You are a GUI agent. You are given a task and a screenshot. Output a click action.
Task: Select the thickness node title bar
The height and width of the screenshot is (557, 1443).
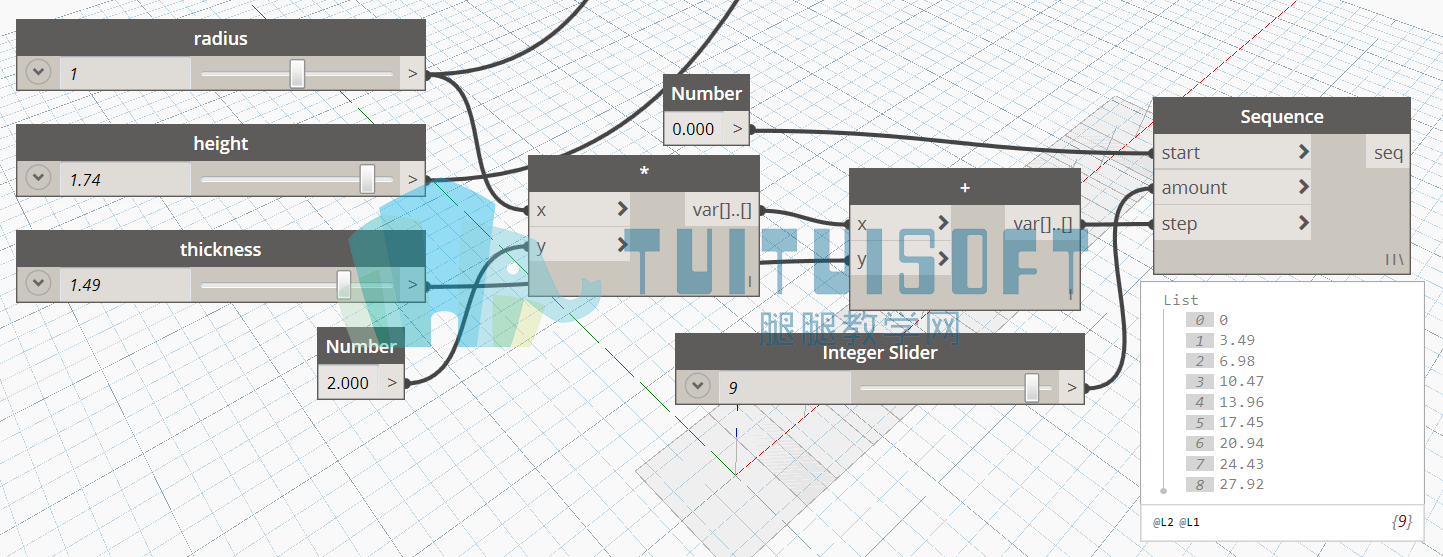221,250
